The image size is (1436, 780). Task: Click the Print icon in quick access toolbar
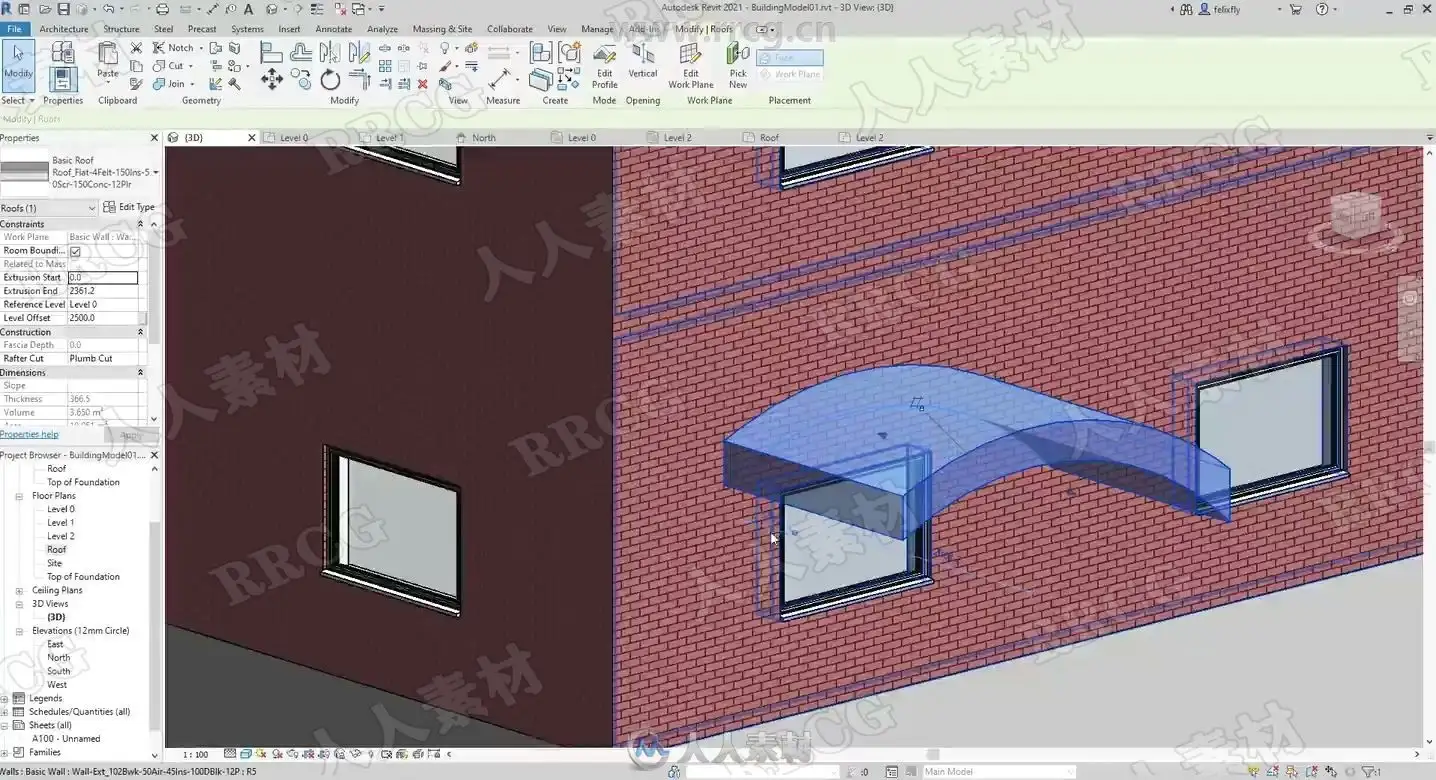[162, 9]
